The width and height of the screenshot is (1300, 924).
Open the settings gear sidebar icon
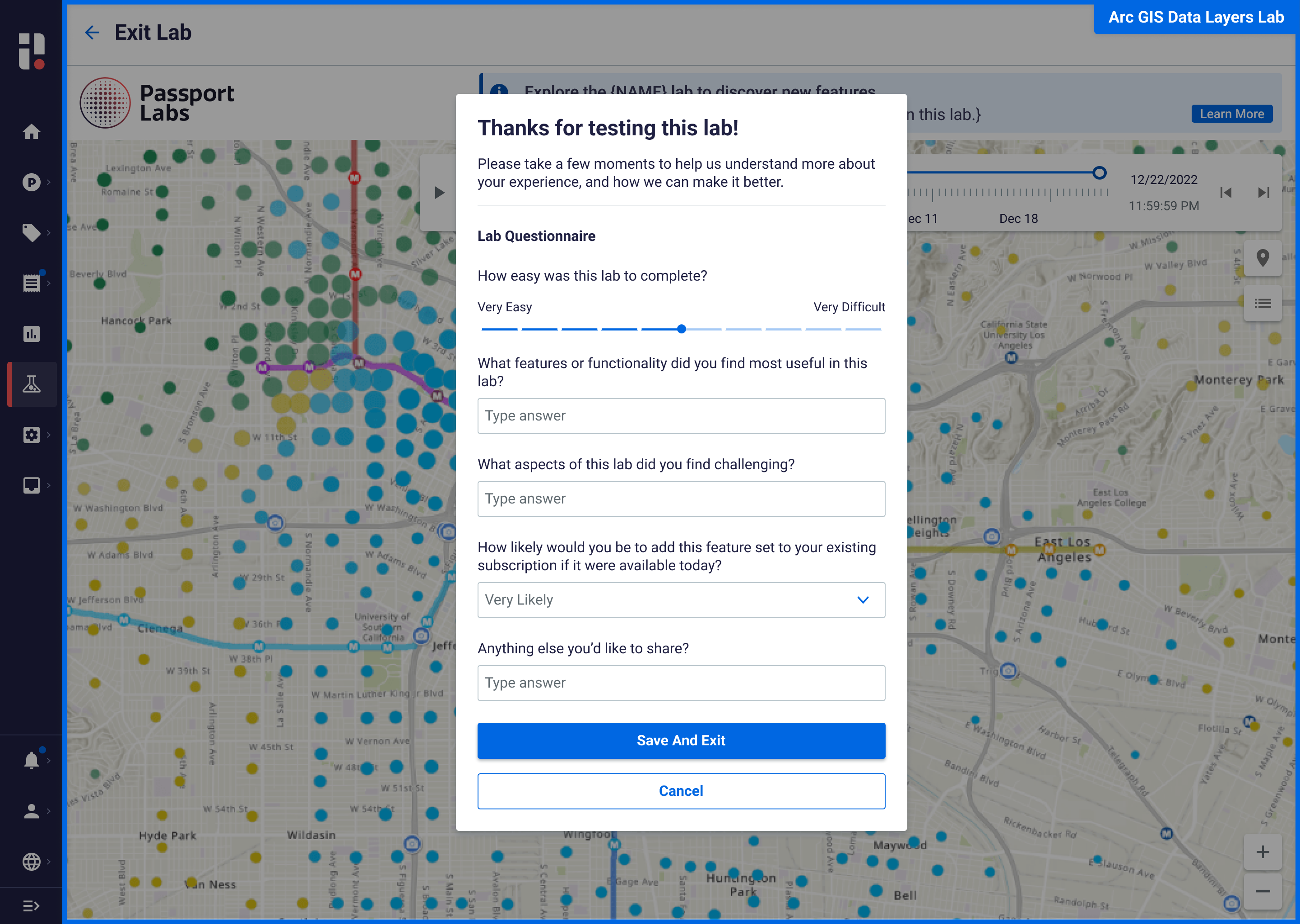point(31,434)
